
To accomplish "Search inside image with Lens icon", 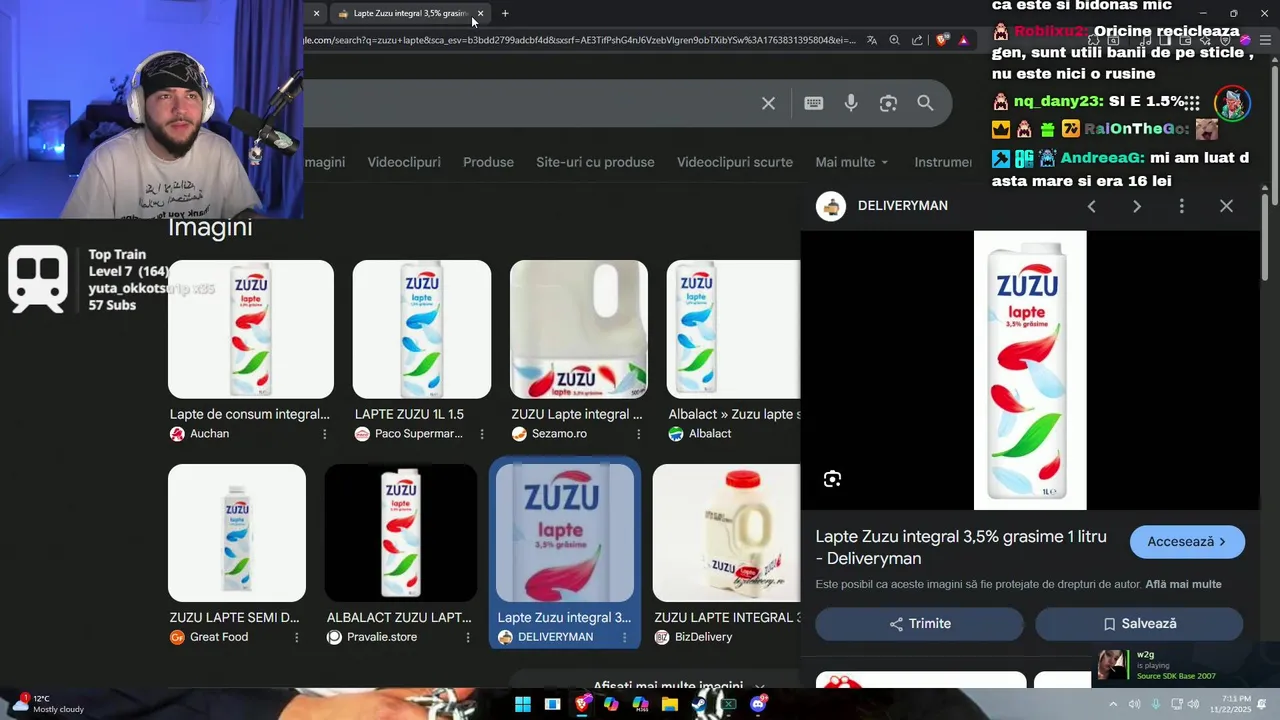I will click(x=832, y=479).
